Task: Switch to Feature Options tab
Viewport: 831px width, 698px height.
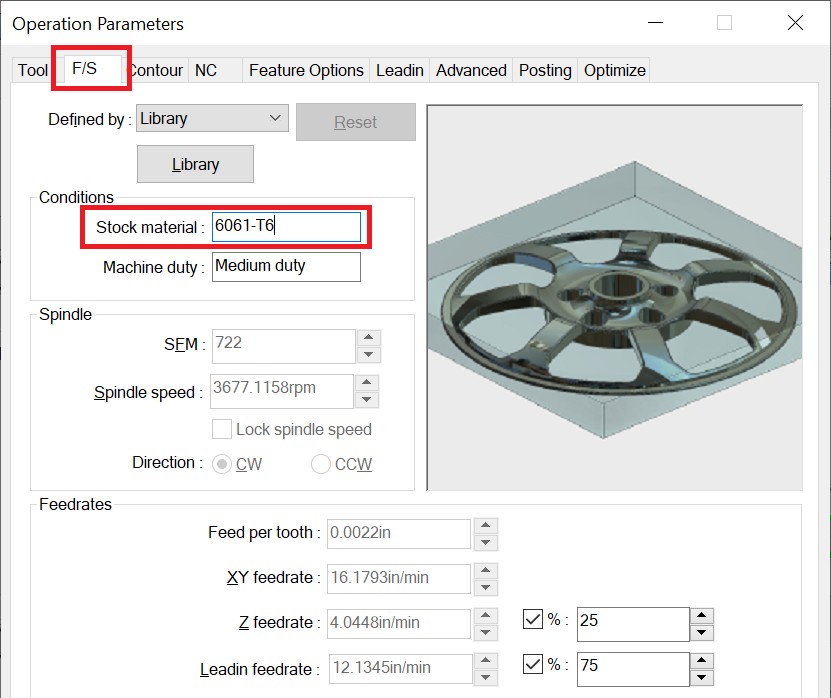Action: [x=306, y=70]
